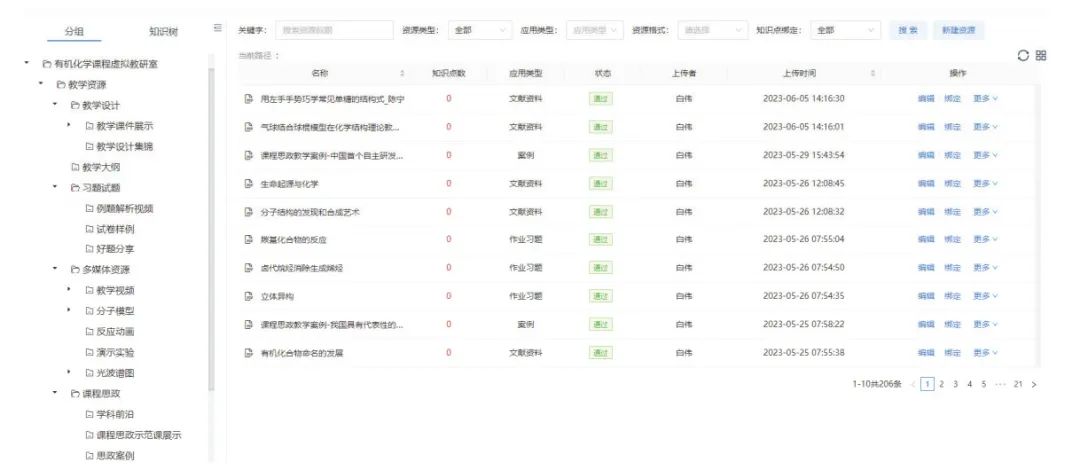Click the previous page arrow

(x=913, y=385)
